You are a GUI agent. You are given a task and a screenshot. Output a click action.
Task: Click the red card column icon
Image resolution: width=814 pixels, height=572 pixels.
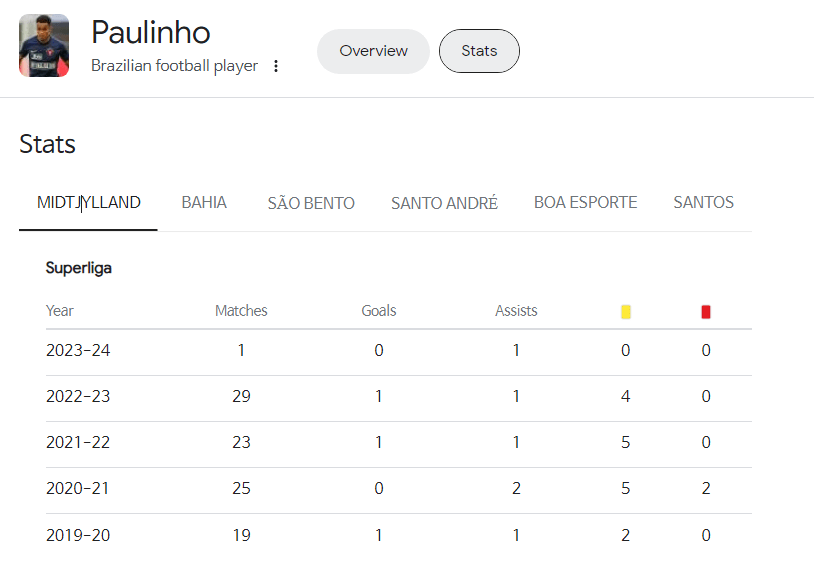pyautogui.click(x=706, y=311)
